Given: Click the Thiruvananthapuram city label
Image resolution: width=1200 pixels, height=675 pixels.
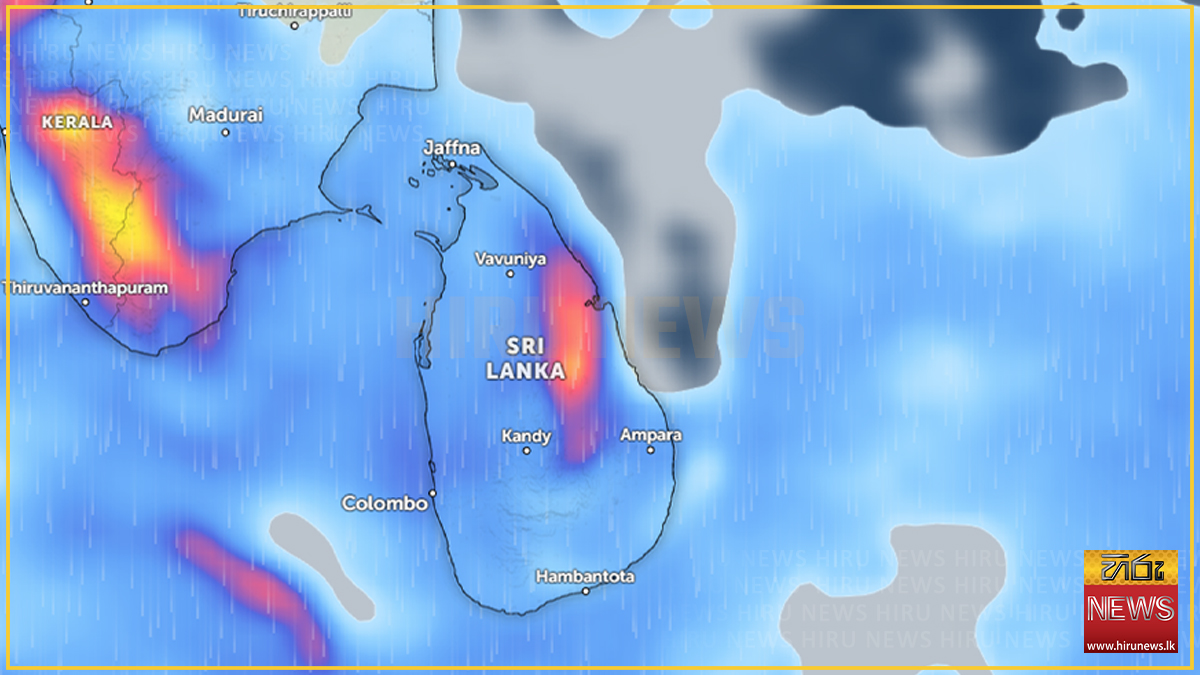Looking at the screenshot, I should tap(85, 287).
